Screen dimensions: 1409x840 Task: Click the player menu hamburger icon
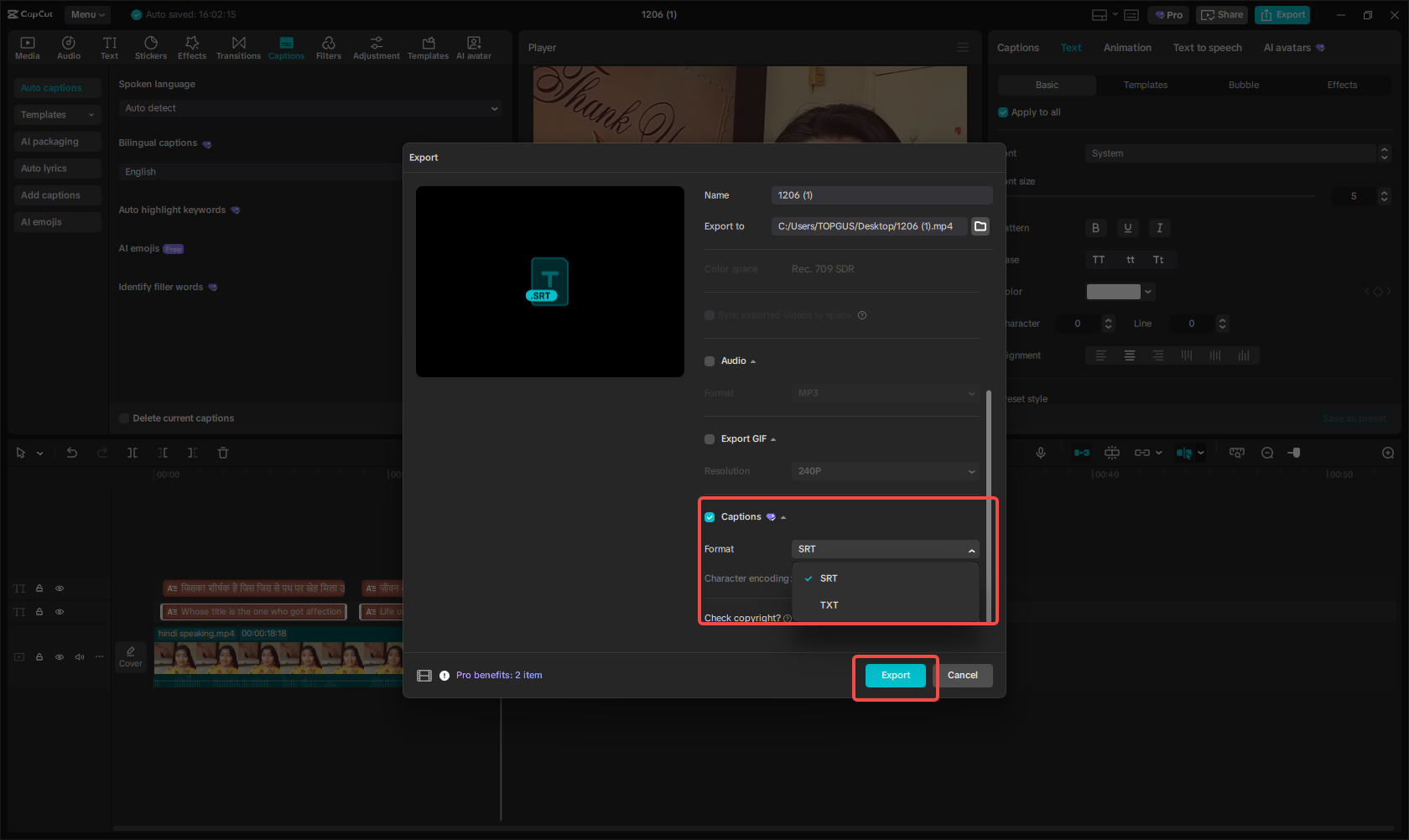[x=963, y=48]
